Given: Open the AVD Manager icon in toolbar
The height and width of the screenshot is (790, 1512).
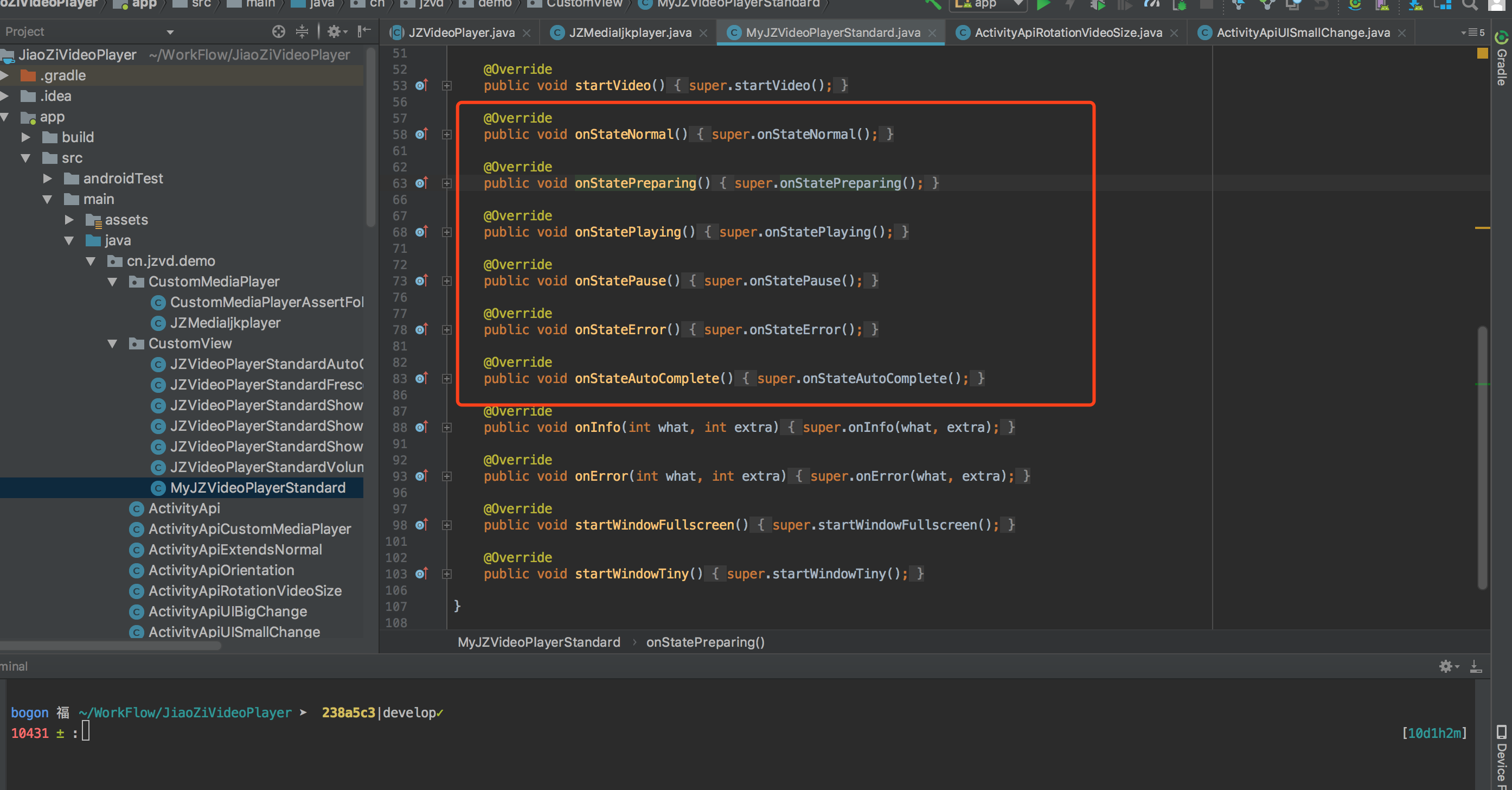Looking at the screenshot, I should pyautogui.click(x=1382, y=4).
